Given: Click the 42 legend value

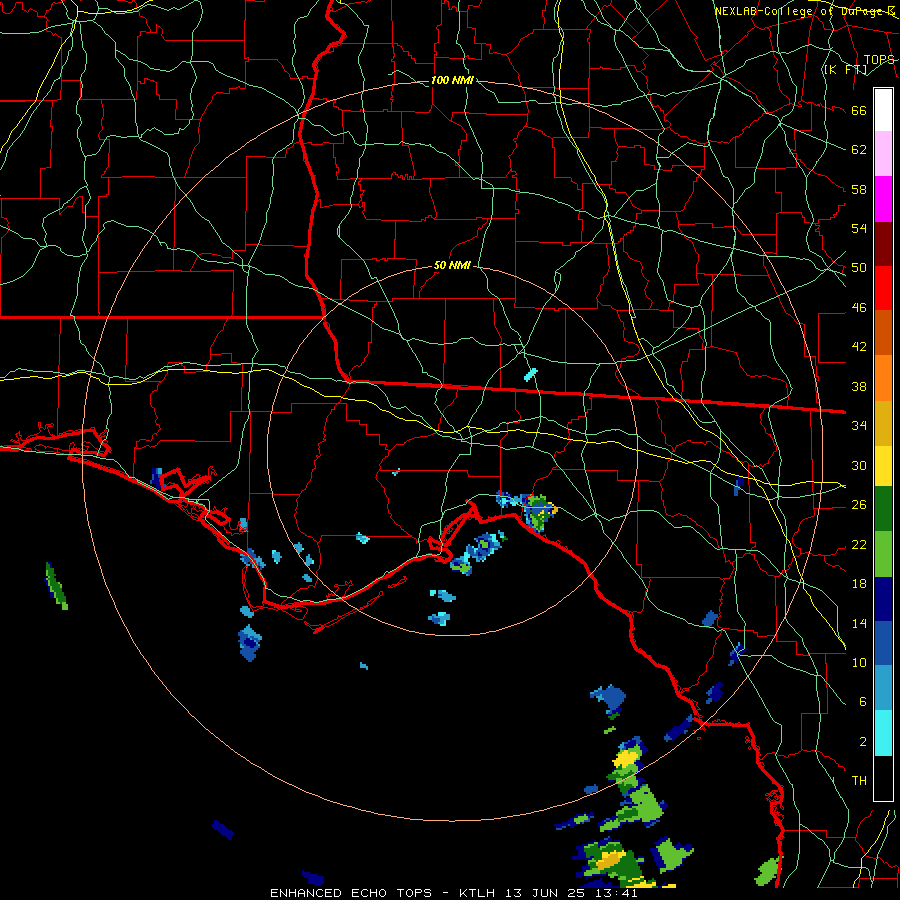Looking at the screenshot, I should (x=859, y=347).
